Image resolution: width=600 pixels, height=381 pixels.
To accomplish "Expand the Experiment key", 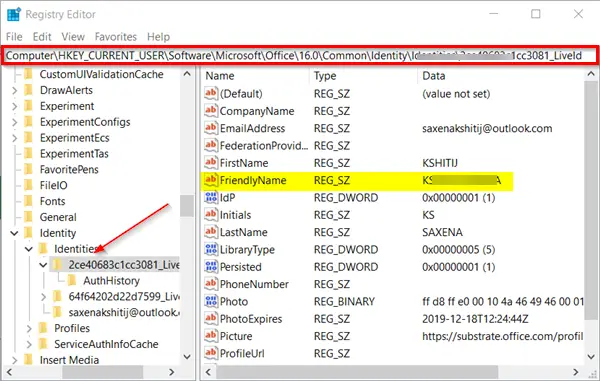I will point(15,106).
